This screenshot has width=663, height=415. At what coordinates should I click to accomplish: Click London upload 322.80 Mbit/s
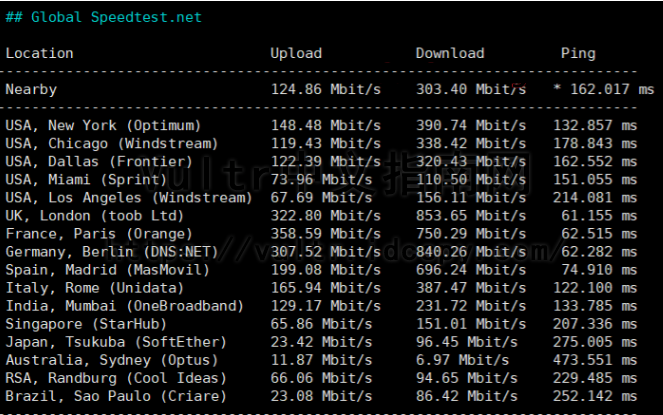coord(326,216)
